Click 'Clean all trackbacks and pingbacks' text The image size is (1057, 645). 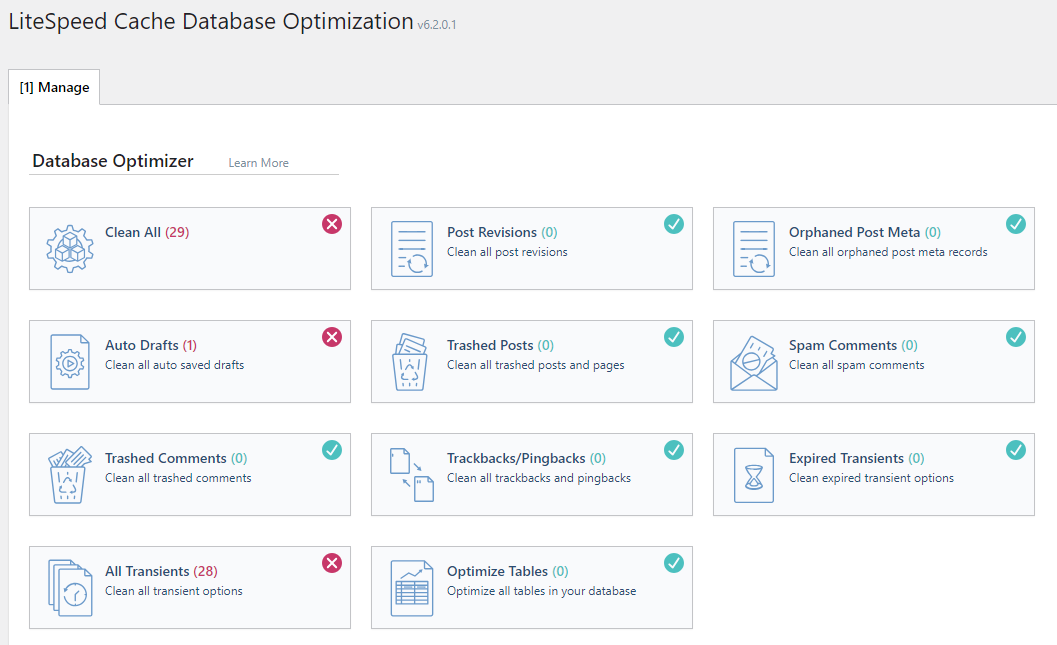coord(539,478)
